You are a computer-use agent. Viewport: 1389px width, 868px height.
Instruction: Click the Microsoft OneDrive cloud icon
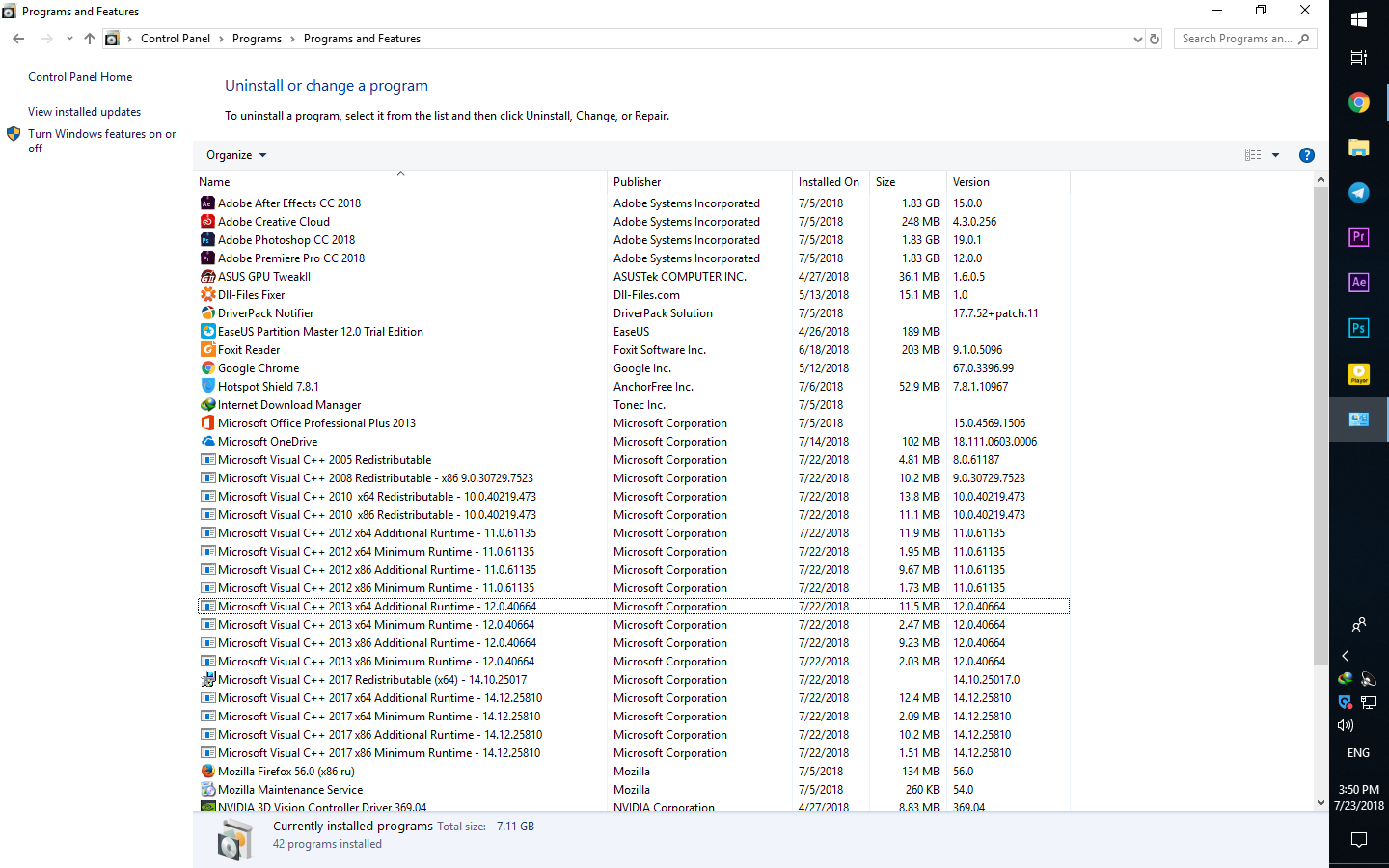point(207,442)
